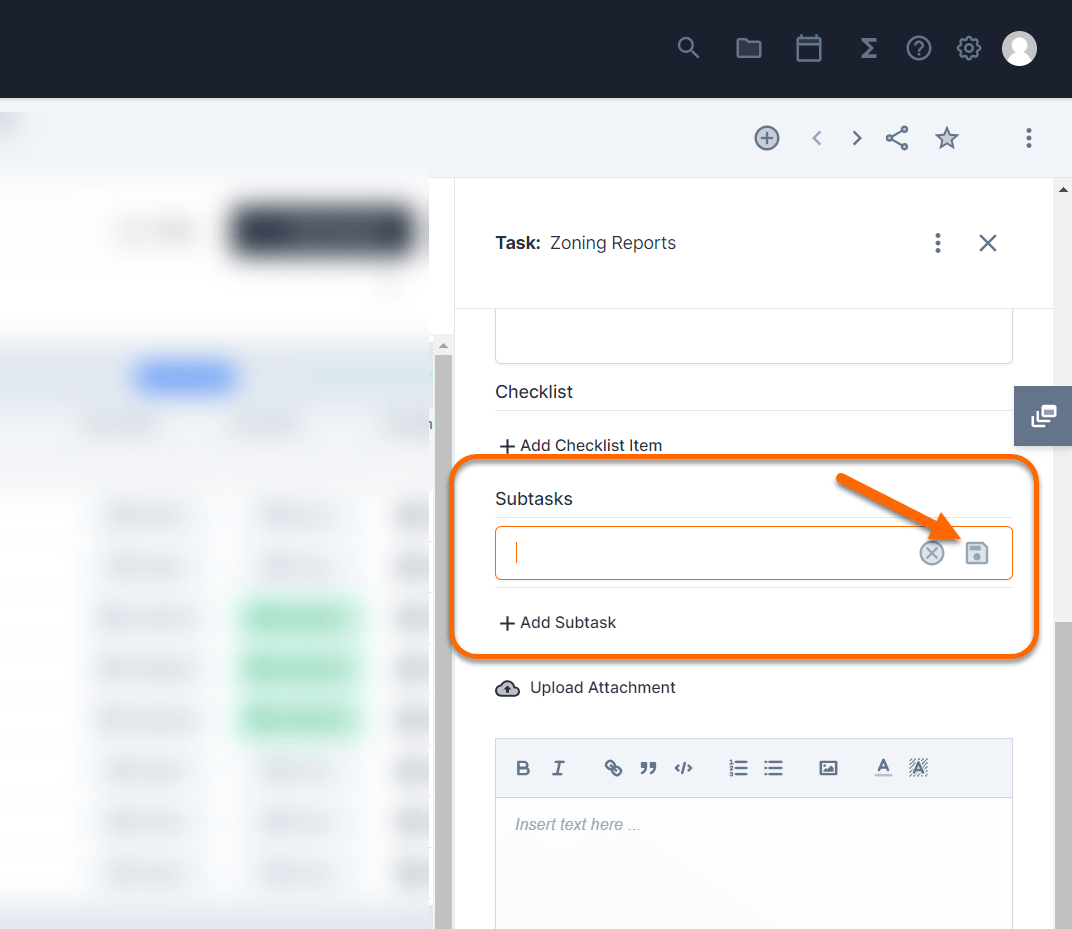The height and width of the screenshot is (929, 1072).
Task: Cancel subtask entry via the circled X icon
Action: 932,552
